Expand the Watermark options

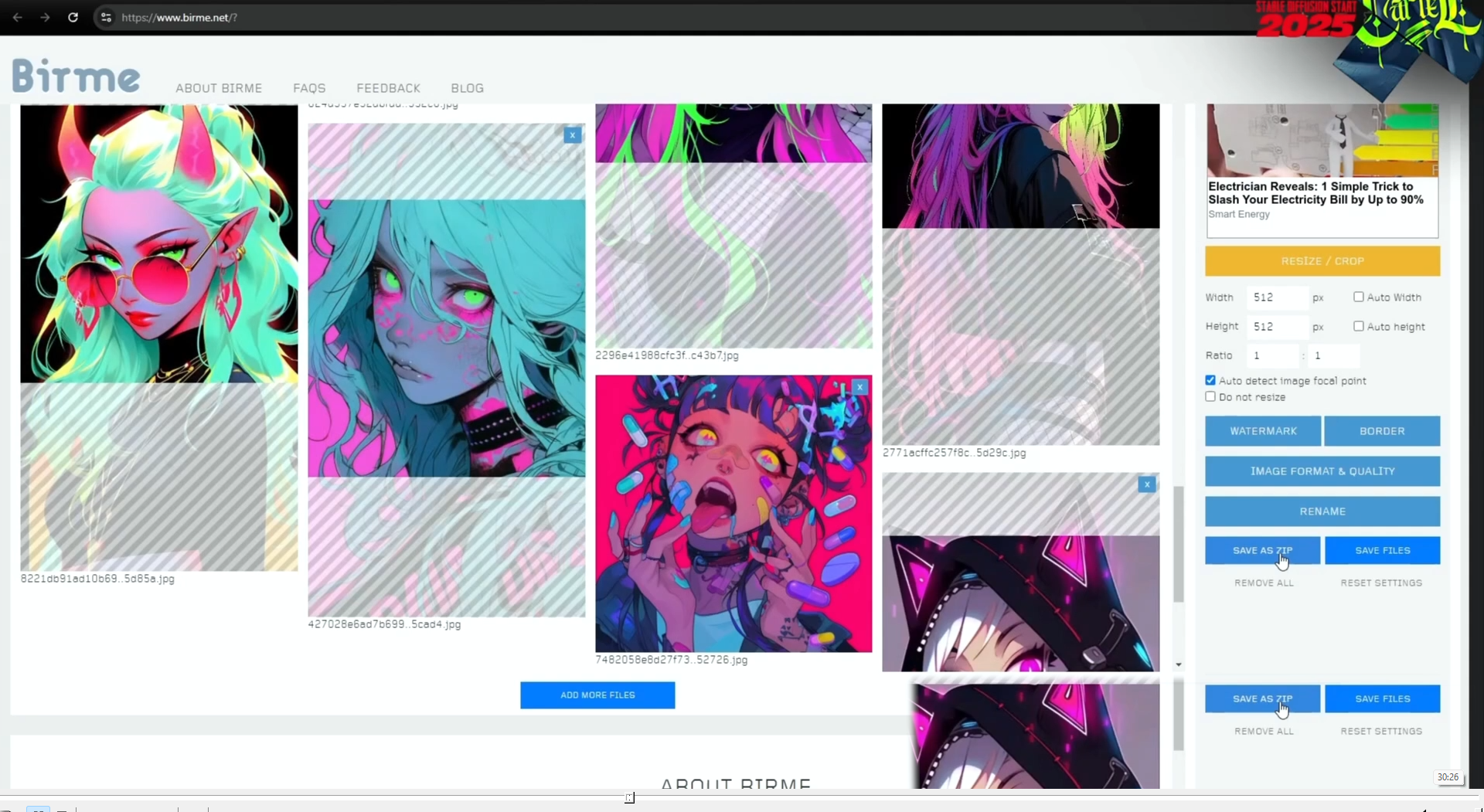coord(1263,431)
